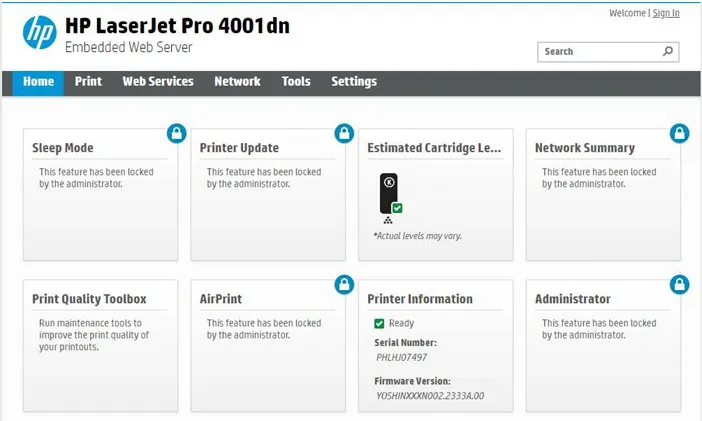This screenshot has height=421, width=702.
Task: Click the AirPrint lock icon
Action: [x=344, y=284]
